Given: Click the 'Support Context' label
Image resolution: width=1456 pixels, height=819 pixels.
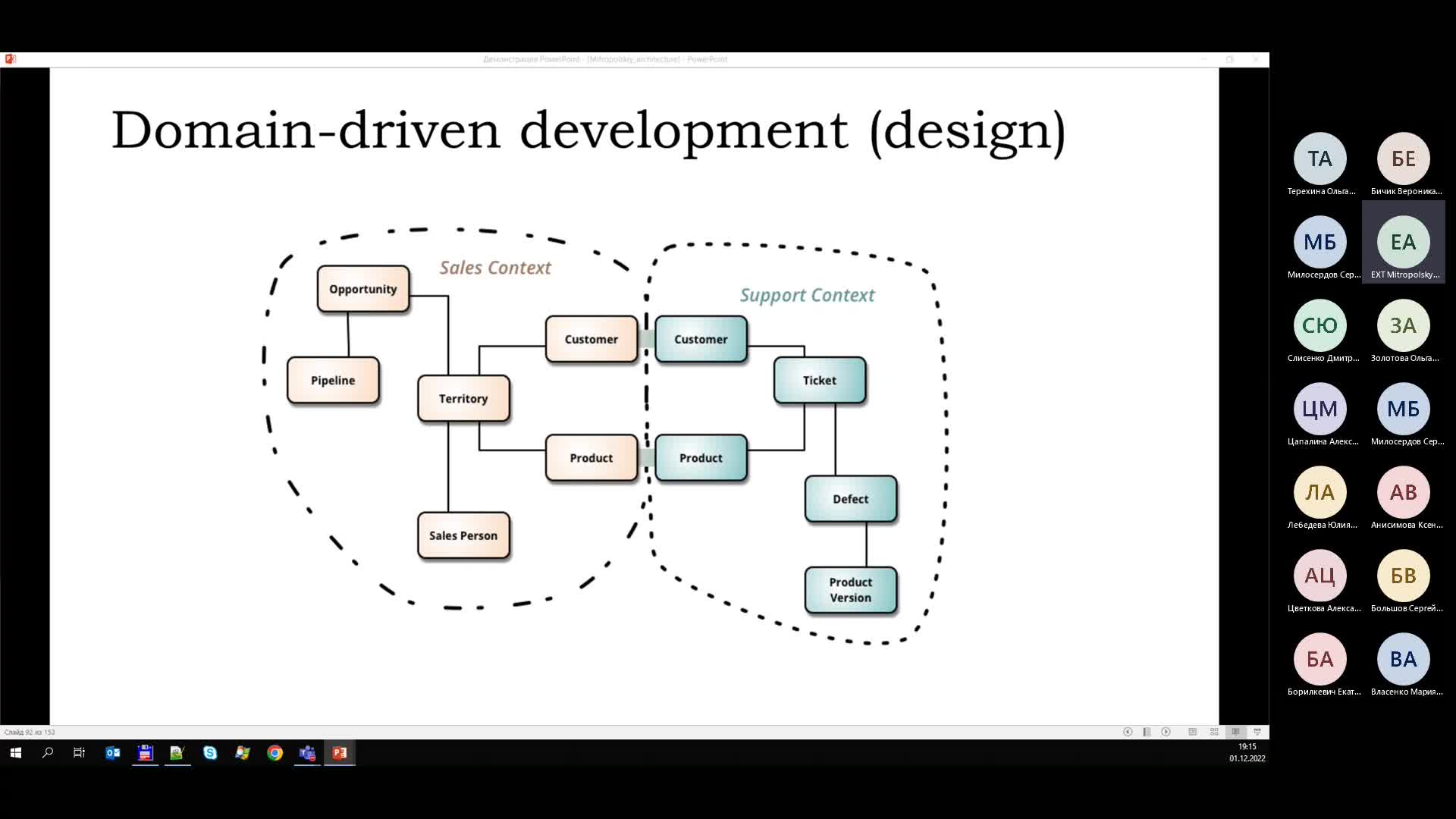Looking at the screenshot, I should coord(807,296).
